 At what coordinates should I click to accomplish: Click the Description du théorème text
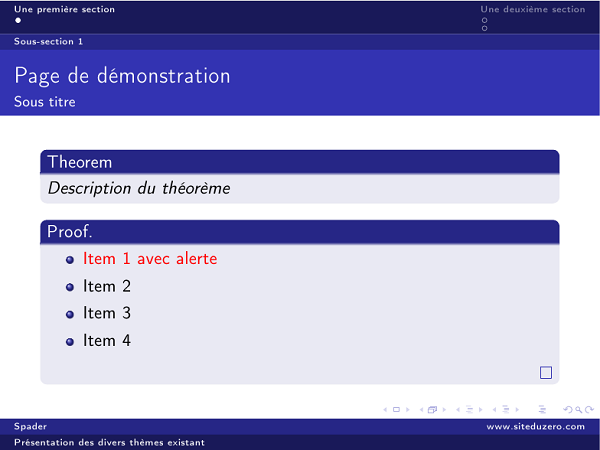(x=139, y=188)
